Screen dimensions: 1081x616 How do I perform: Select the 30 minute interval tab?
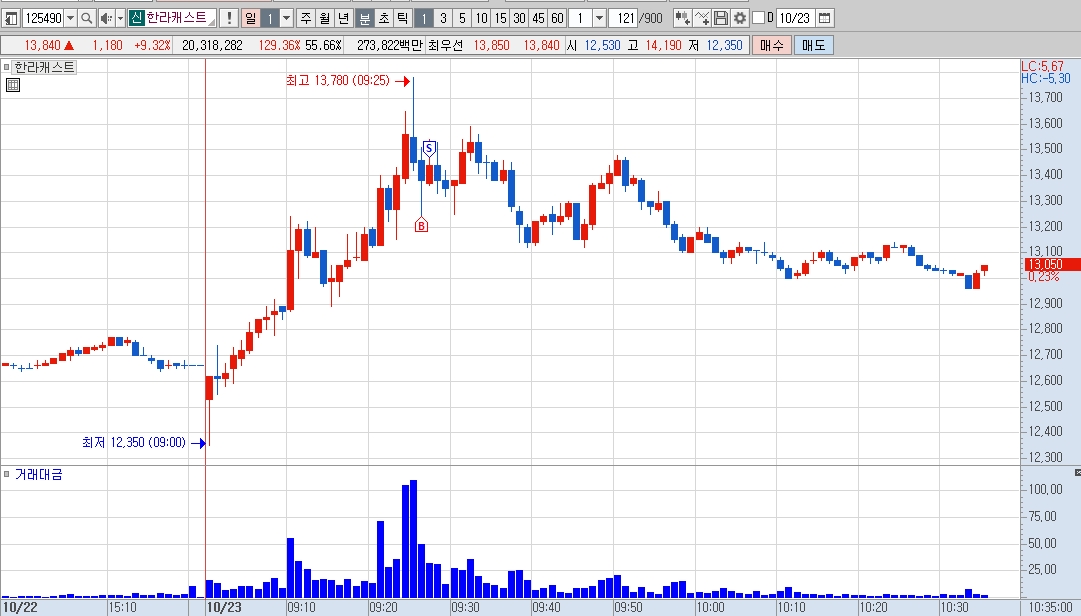pos(519,18)
